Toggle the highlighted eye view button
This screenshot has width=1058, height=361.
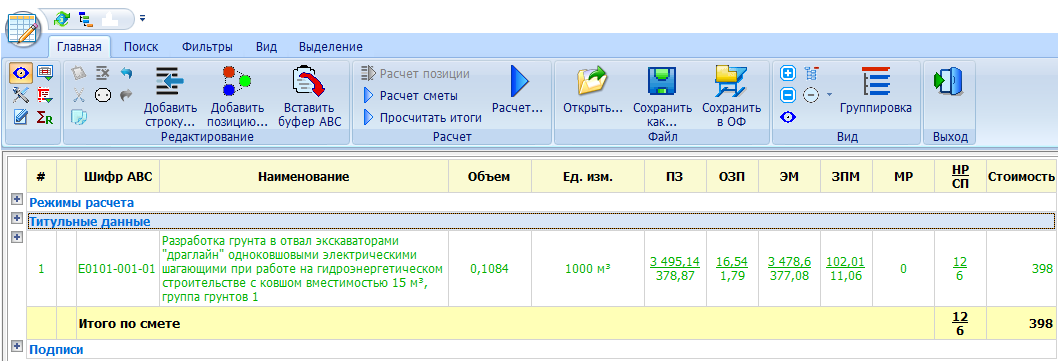(22, 73)
